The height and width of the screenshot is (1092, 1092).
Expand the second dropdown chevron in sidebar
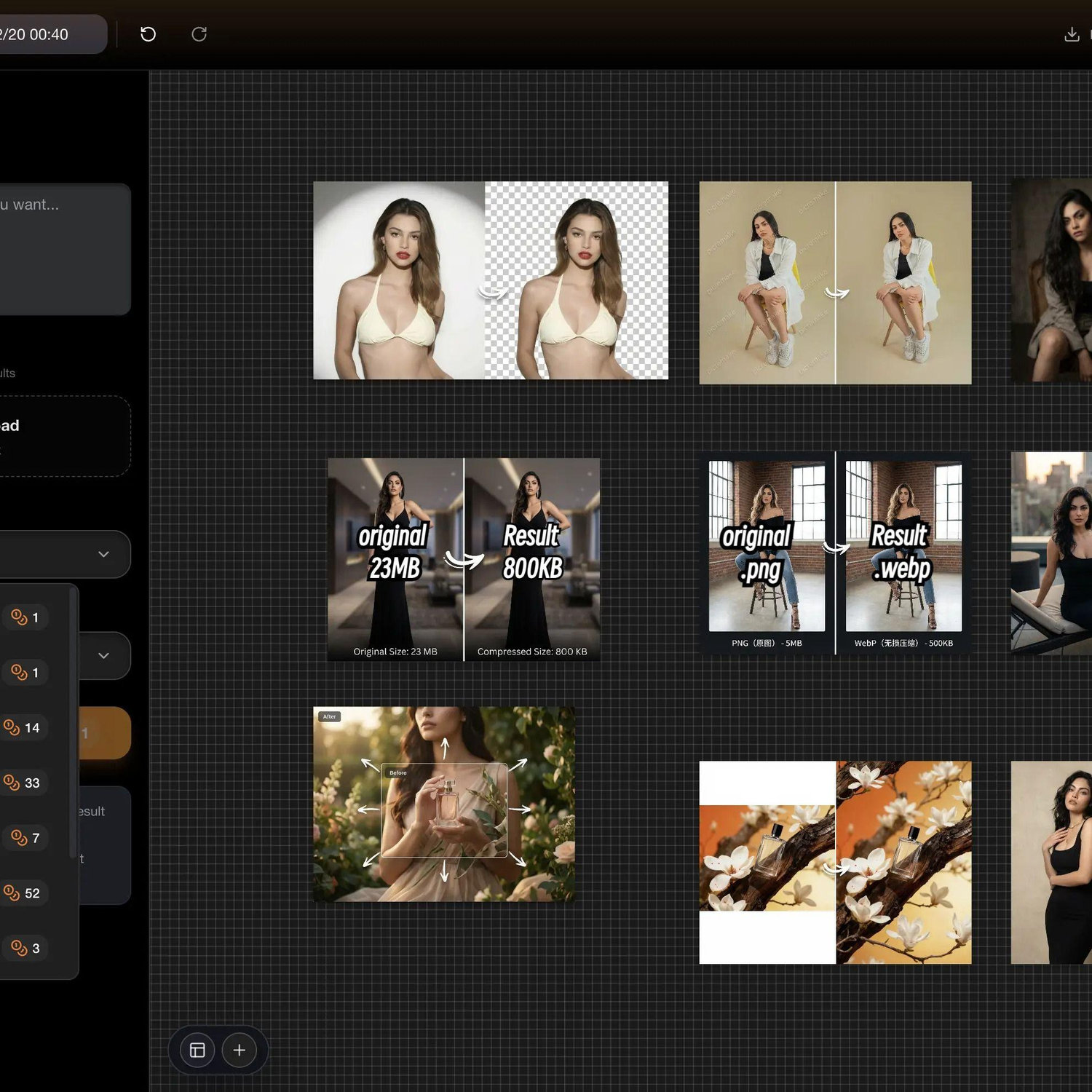[103, 655]
